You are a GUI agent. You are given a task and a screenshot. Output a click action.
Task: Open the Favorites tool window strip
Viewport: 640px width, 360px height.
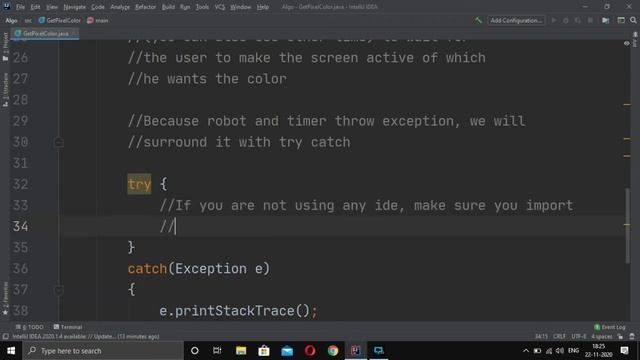5,298
